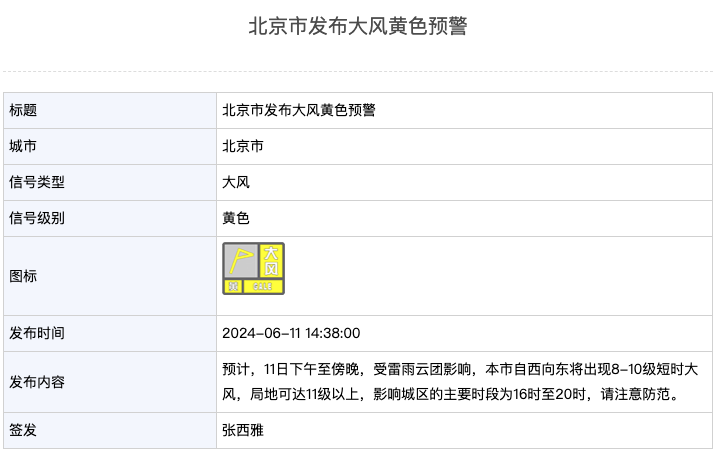Image resolution: width=718 pixels, height=454 pixels.
Task: Select the 城市 row label
Action: tap(23, 146)
